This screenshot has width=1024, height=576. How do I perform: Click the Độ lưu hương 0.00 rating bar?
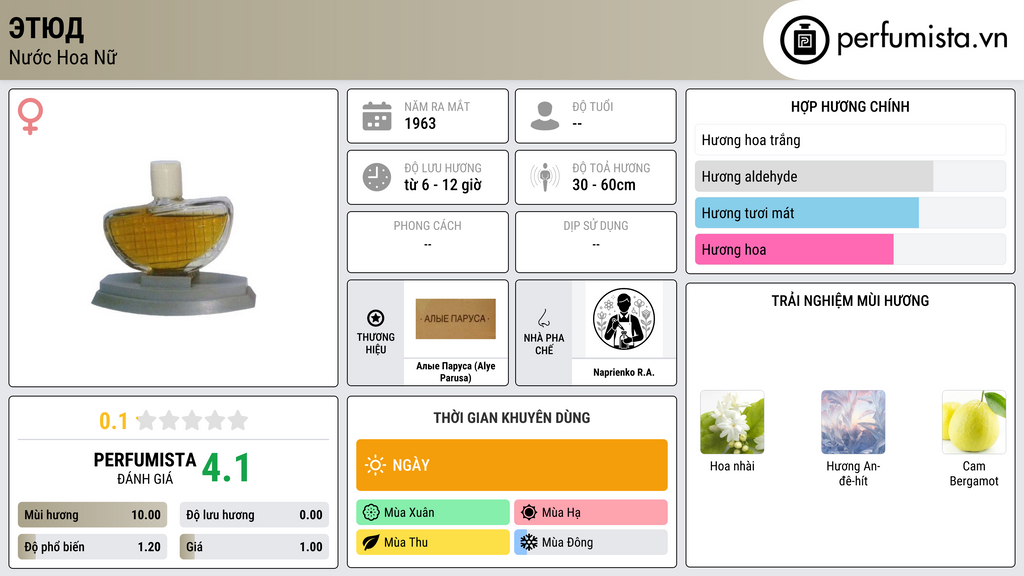pos(254,515)
